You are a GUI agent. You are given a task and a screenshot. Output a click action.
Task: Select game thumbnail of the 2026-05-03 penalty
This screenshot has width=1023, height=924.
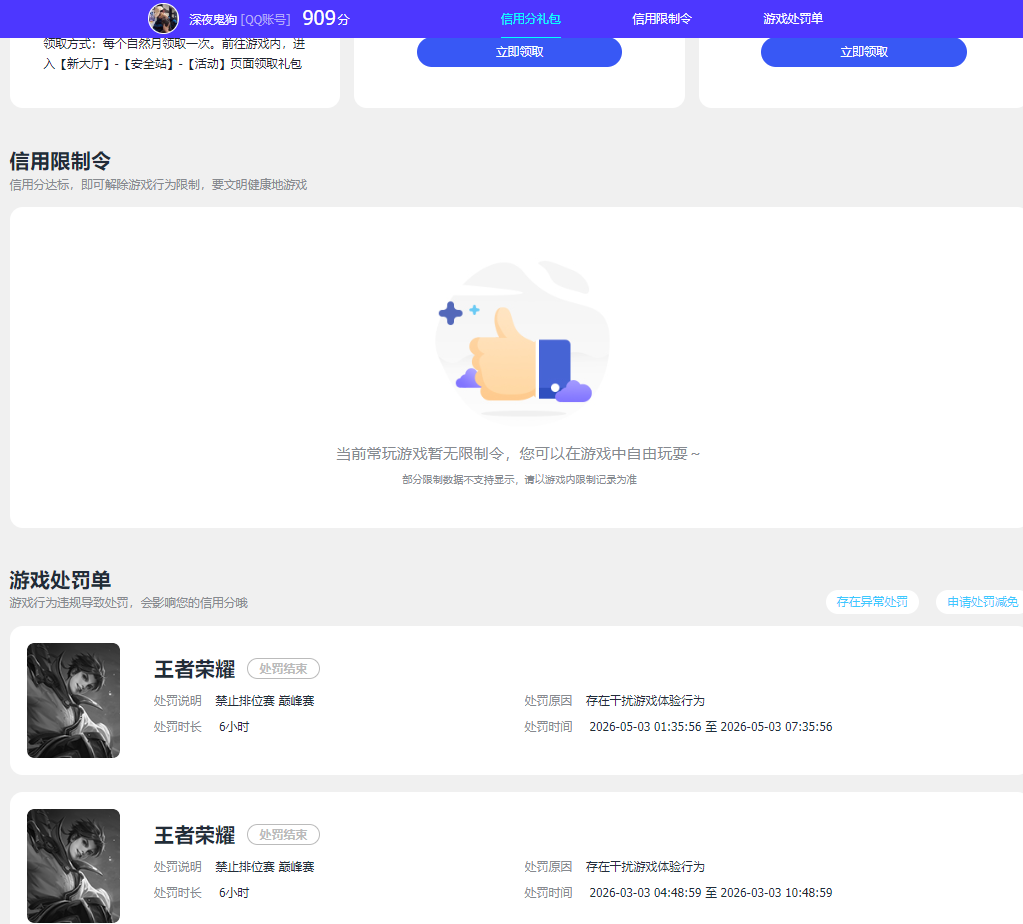(73, 700)
